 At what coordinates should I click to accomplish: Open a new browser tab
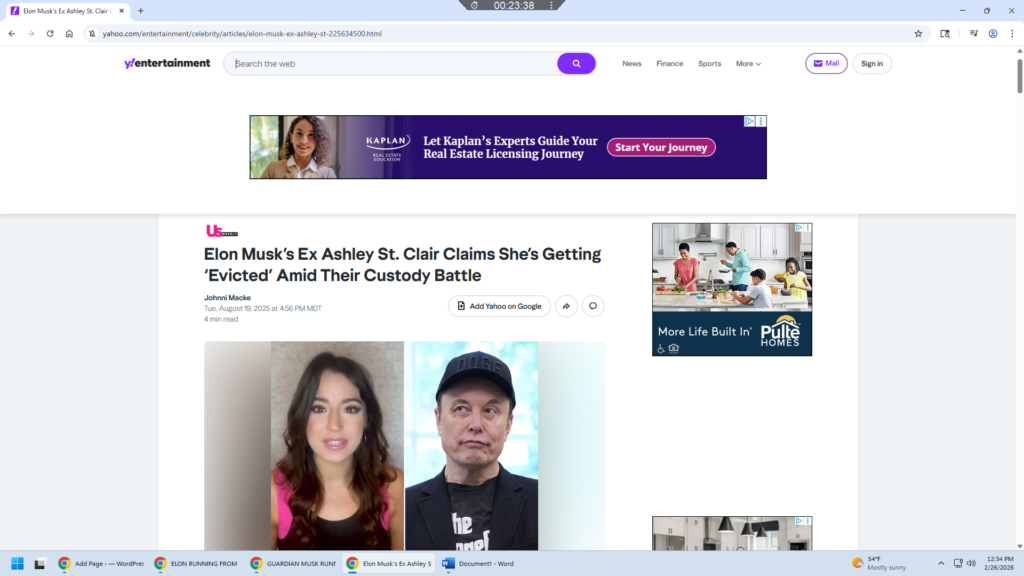(x=141, y=10)
